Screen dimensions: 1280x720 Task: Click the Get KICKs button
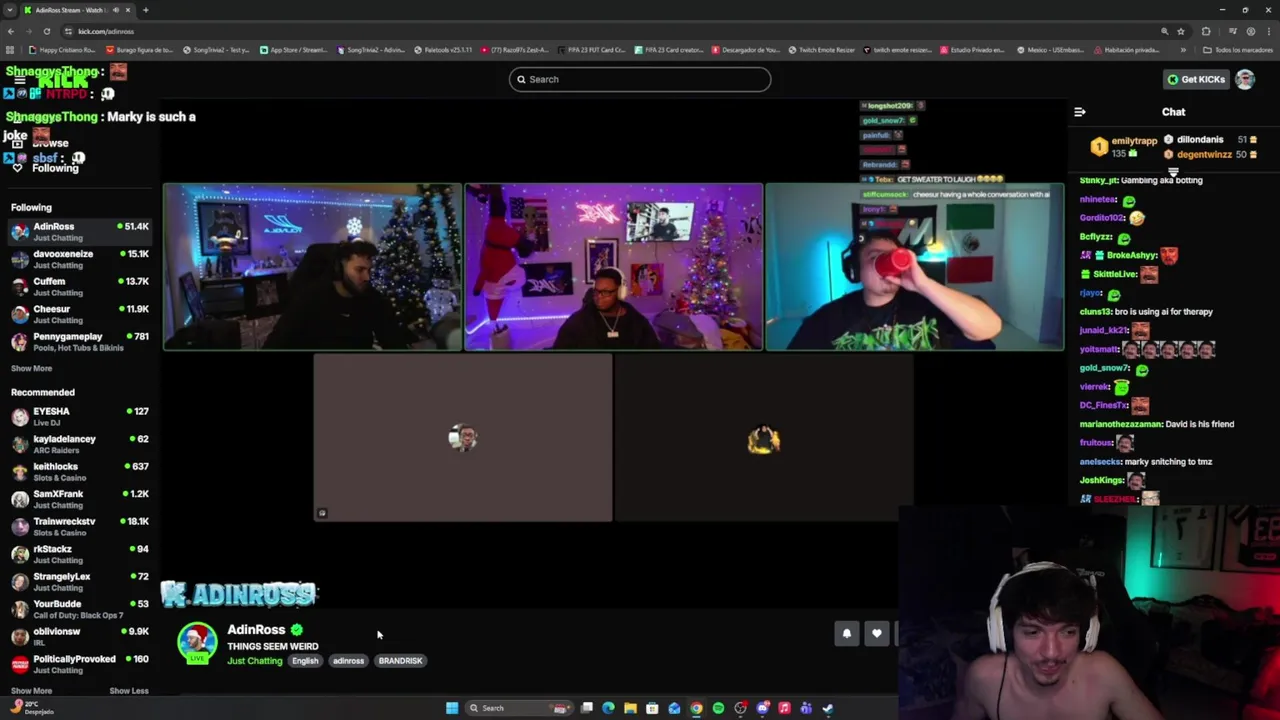click(1196, 79)
